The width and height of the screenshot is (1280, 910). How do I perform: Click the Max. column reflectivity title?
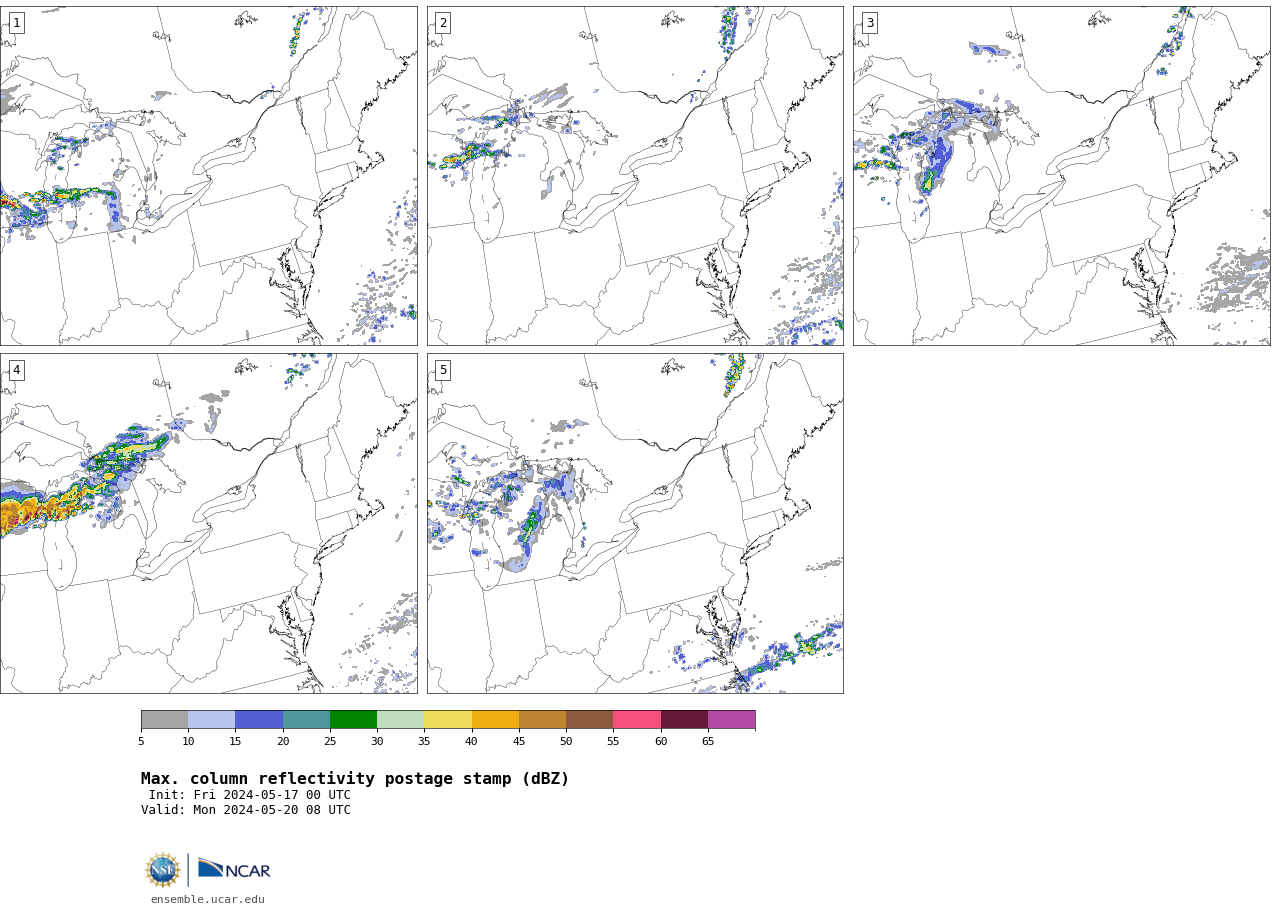355,779
